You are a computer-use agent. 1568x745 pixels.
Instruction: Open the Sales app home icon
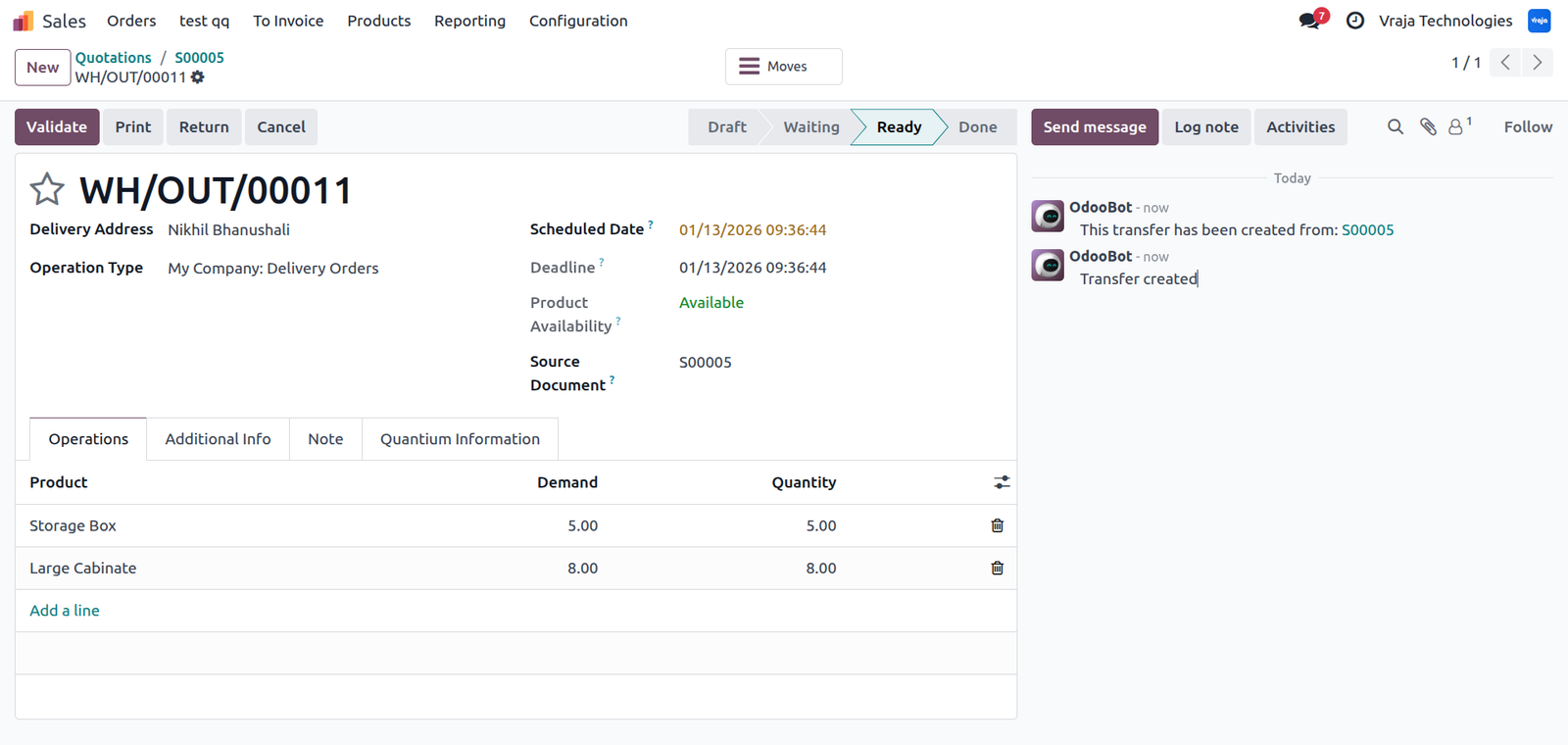click(x=24, y=21)
